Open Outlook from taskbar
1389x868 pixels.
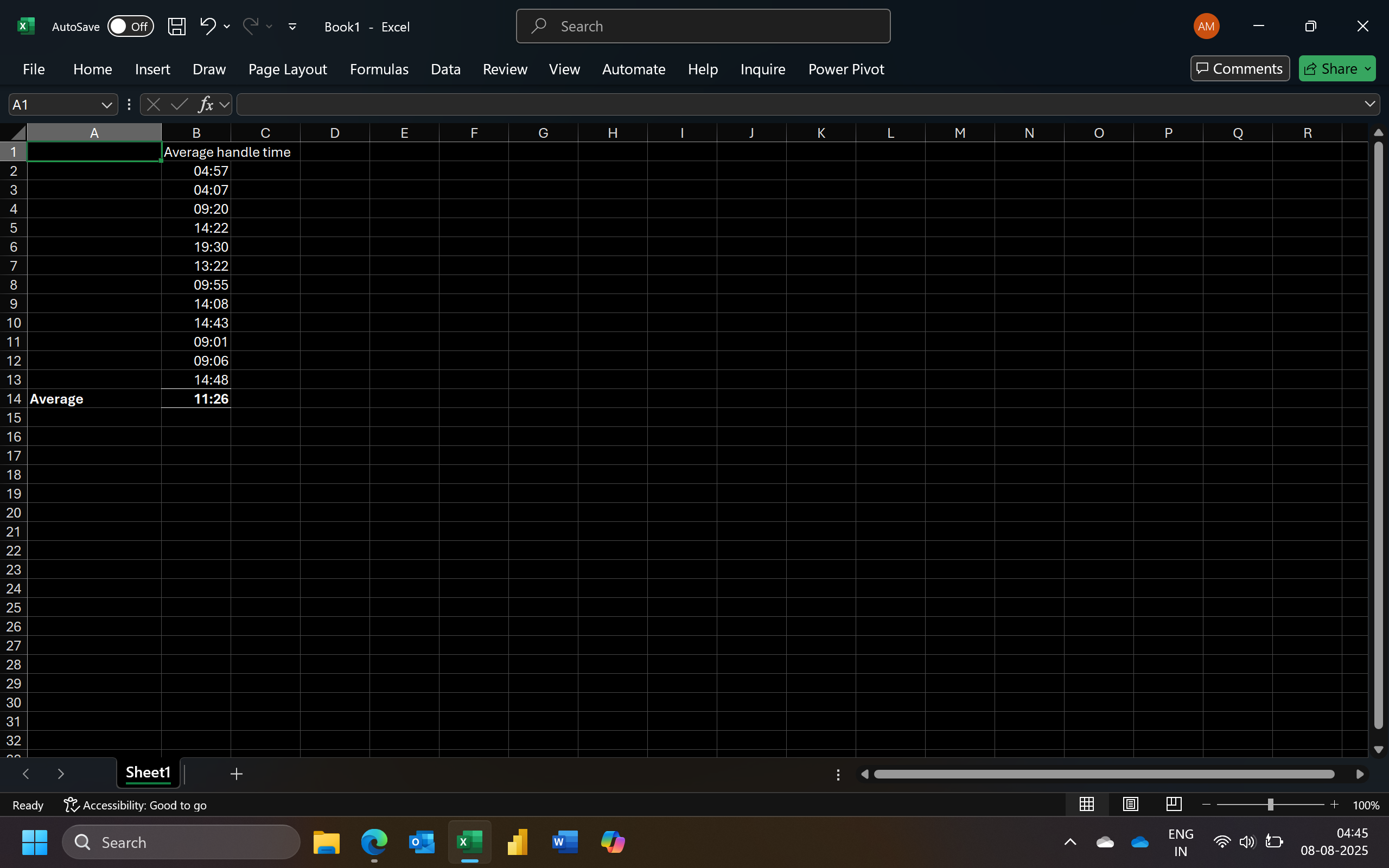tap(422, 842)
